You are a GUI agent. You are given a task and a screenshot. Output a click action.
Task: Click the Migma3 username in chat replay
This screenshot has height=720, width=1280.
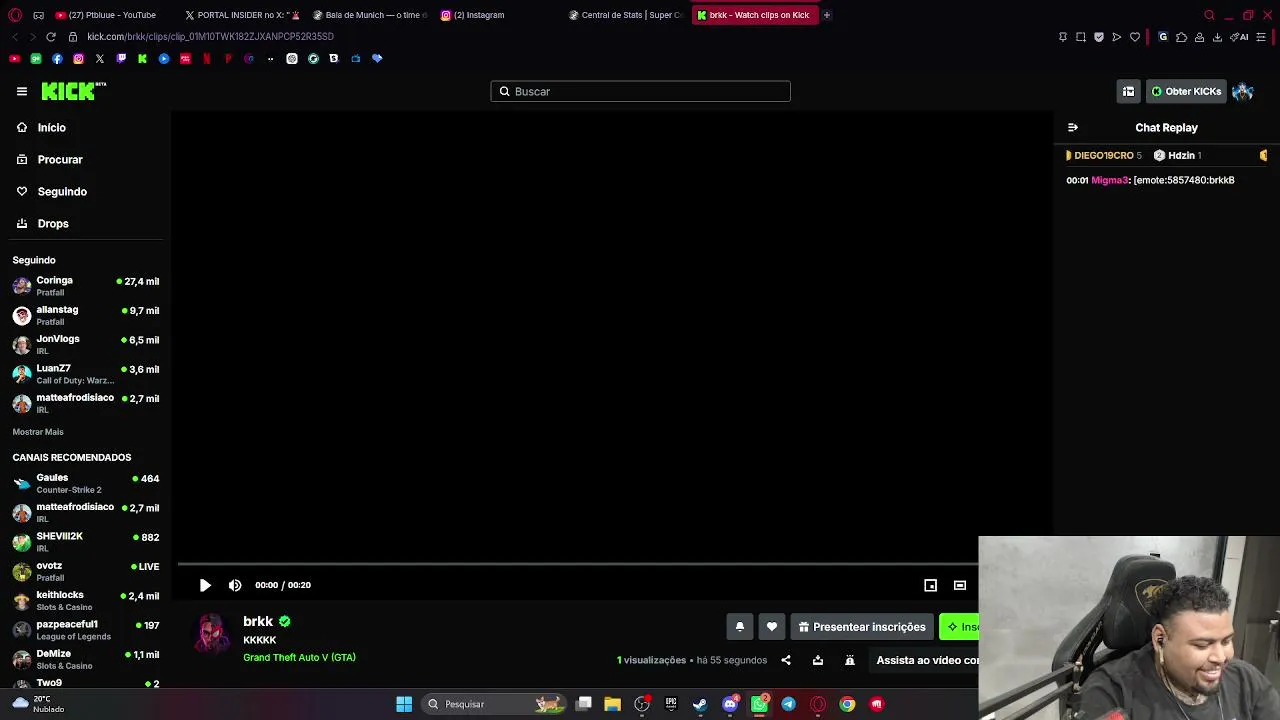1110,180
